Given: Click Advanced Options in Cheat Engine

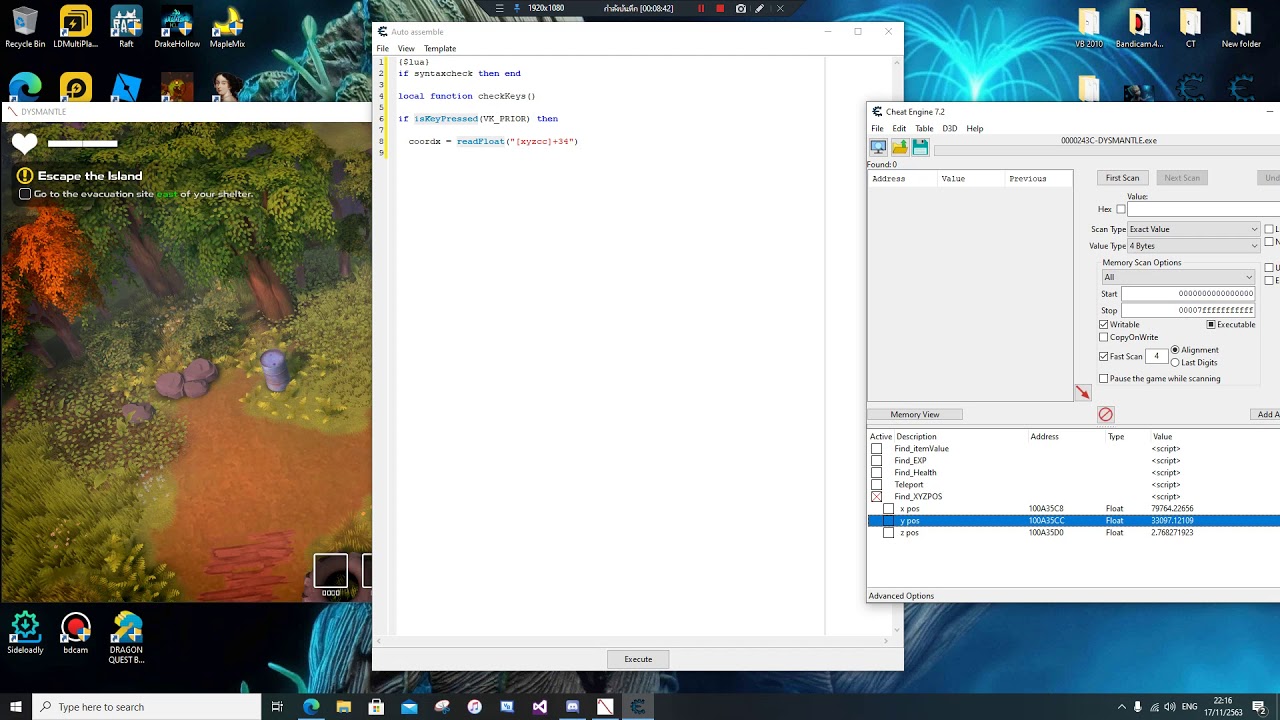Looking at the screenshot, I should [901, 597].
